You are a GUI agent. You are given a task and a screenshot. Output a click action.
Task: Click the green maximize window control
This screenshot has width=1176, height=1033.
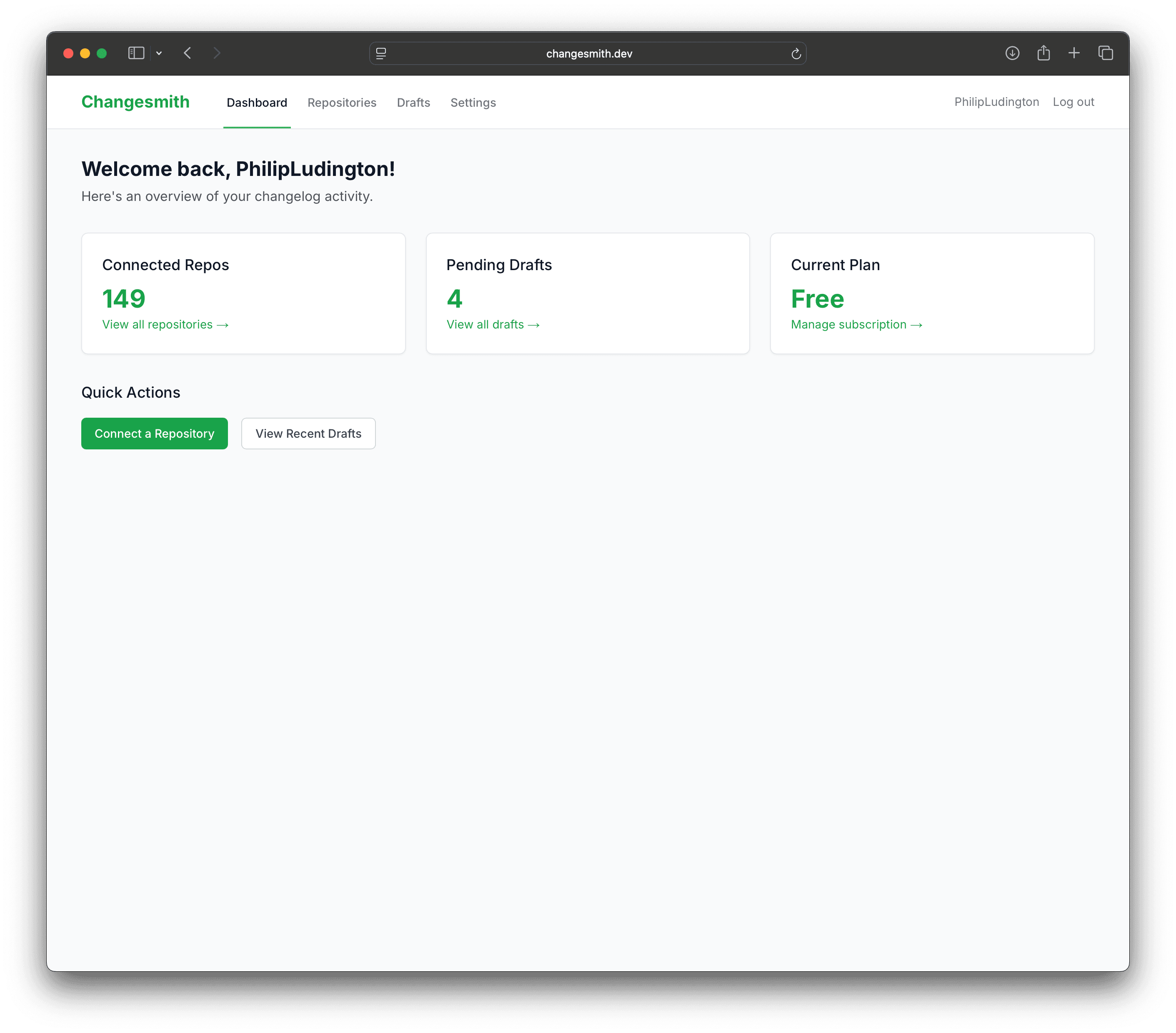(102, 53)
